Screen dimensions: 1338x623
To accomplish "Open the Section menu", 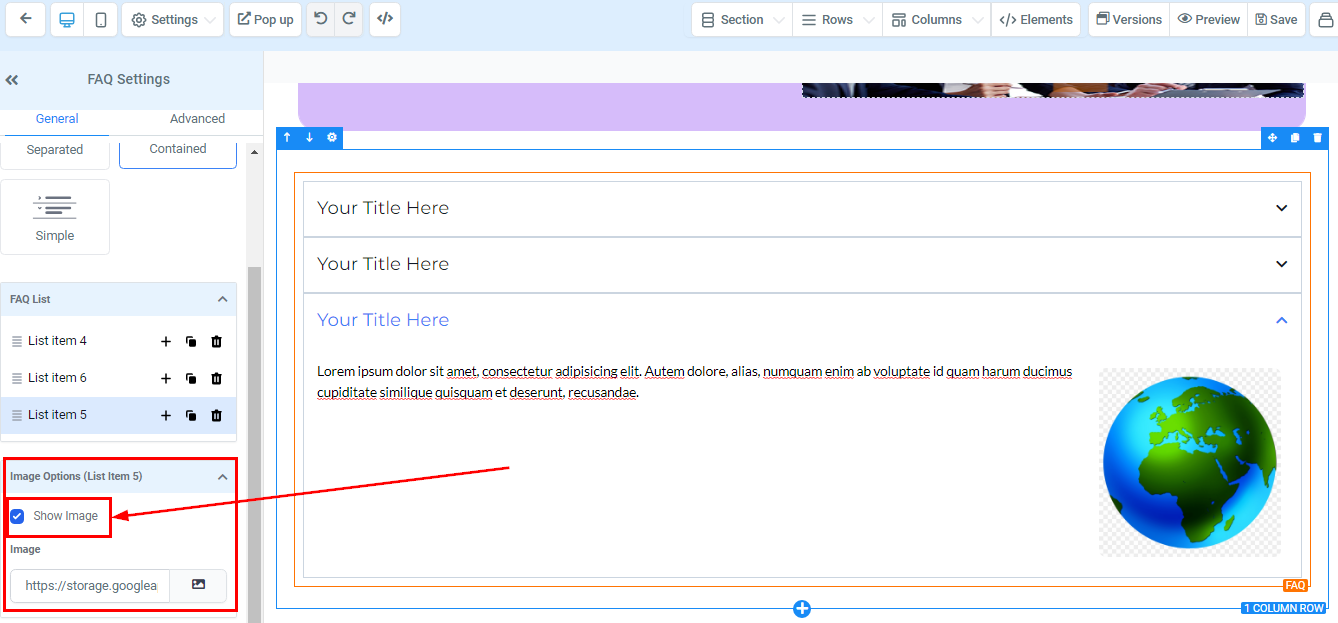I will [742, 19].
